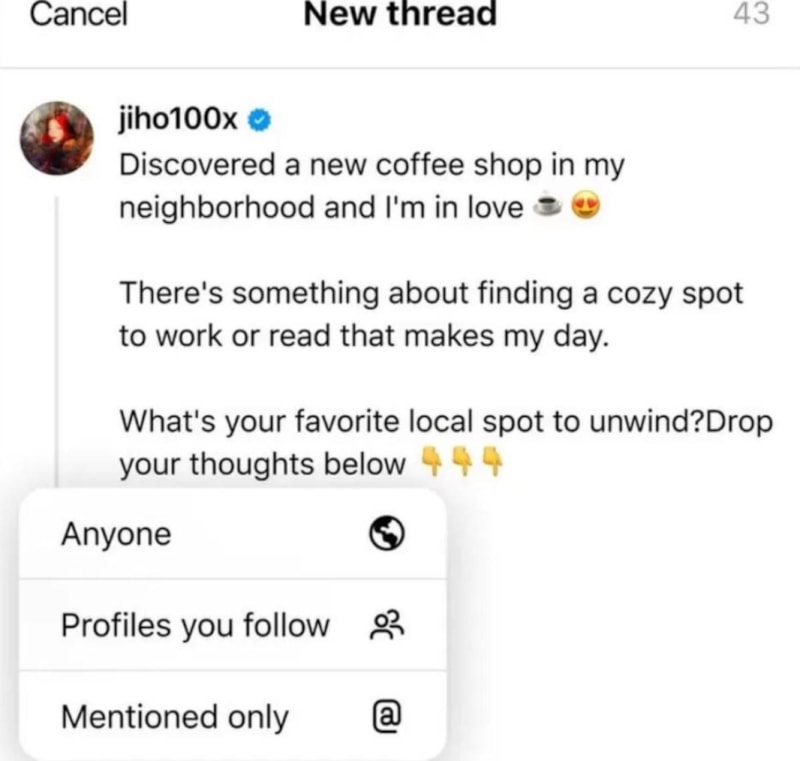Image resolution: width=800 pixels, height=761 pixels.
Task: Tap the jiho100x profile avatar
Action: [57, 138]
